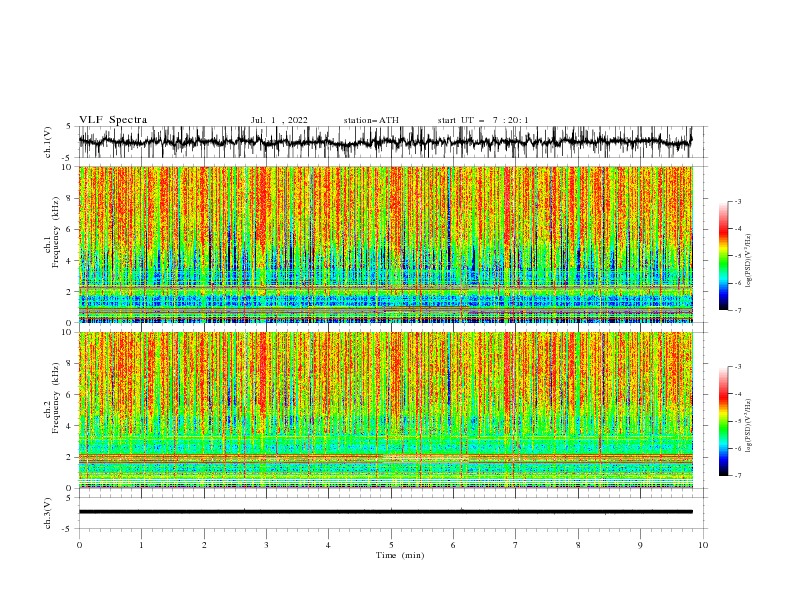Click the time axis tick label "3"
The image size is (792, 612).
[266, 545]
